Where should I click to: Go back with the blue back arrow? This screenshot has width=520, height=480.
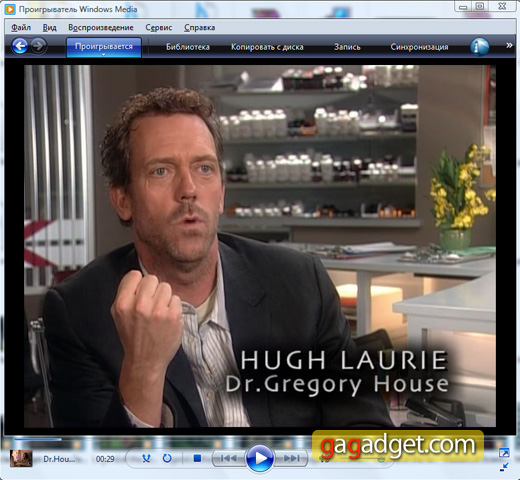[x=20, y=46]
